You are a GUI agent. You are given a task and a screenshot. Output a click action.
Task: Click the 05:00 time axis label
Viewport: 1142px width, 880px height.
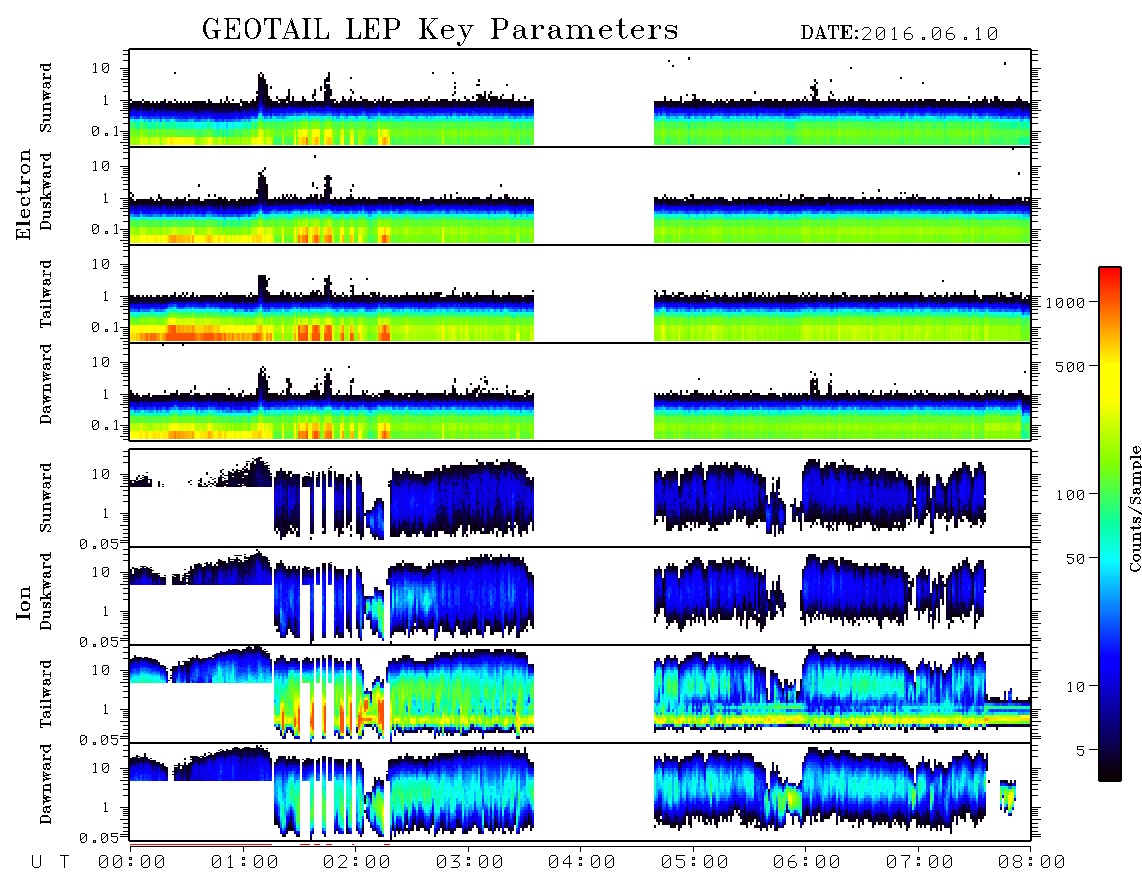point(695,863)
